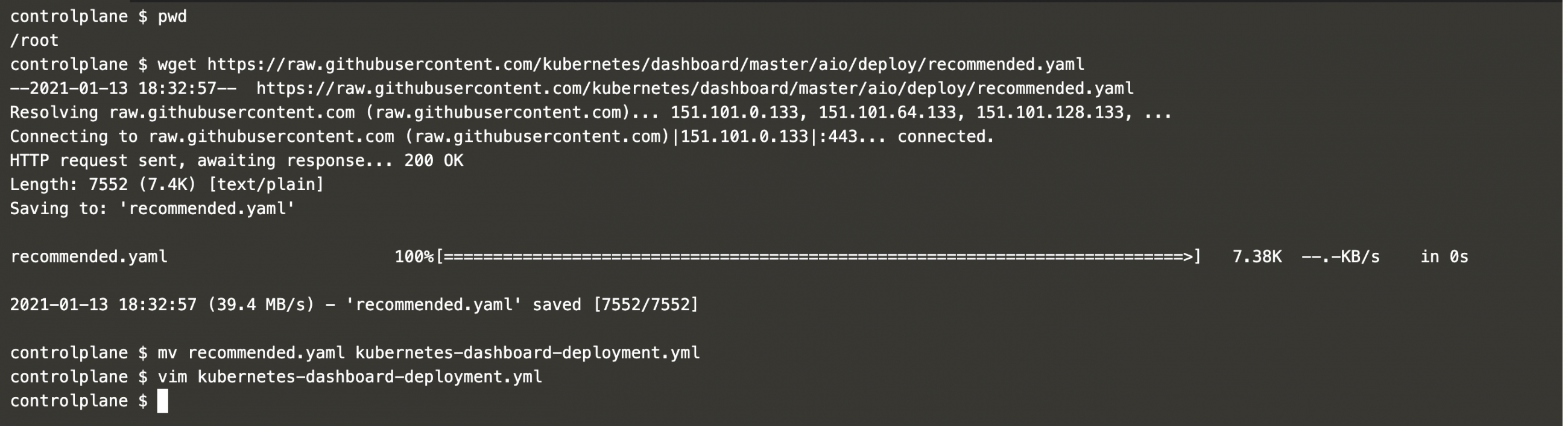Click '[text/plain]' content type text
The height and width of the screenshot is (426, 1568).
point(266,185)
